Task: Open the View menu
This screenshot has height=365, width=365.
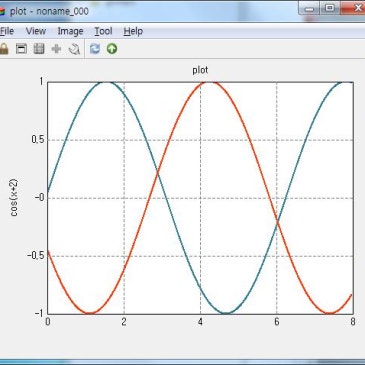Action: [36, 31]
